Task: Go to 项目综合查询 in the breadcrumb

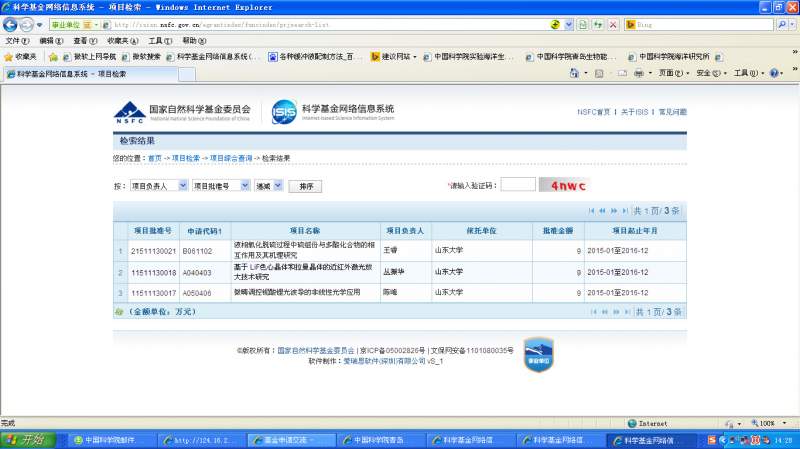Action: click(x=231, y=159)
